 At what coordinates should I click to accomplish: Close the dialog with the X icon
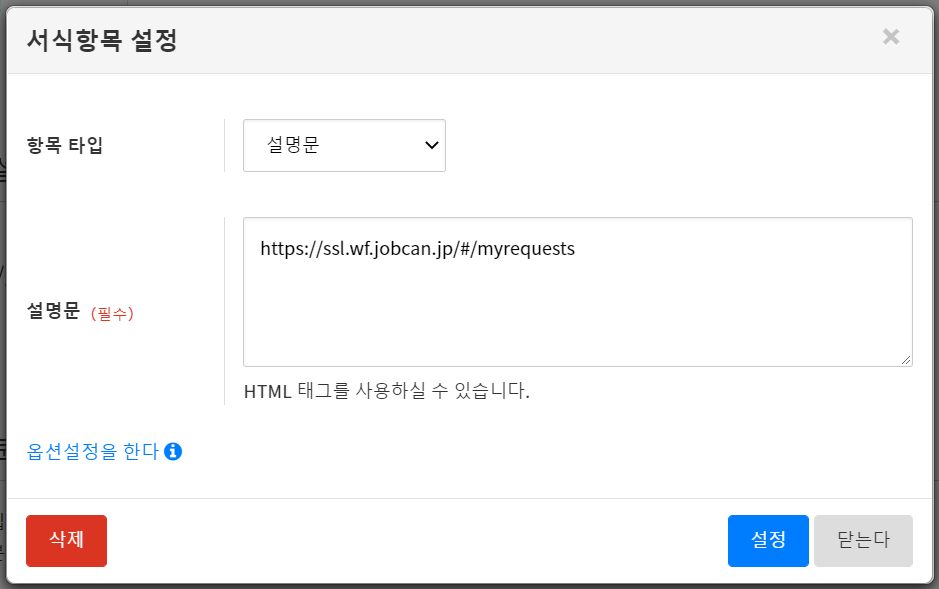point(890,37)
